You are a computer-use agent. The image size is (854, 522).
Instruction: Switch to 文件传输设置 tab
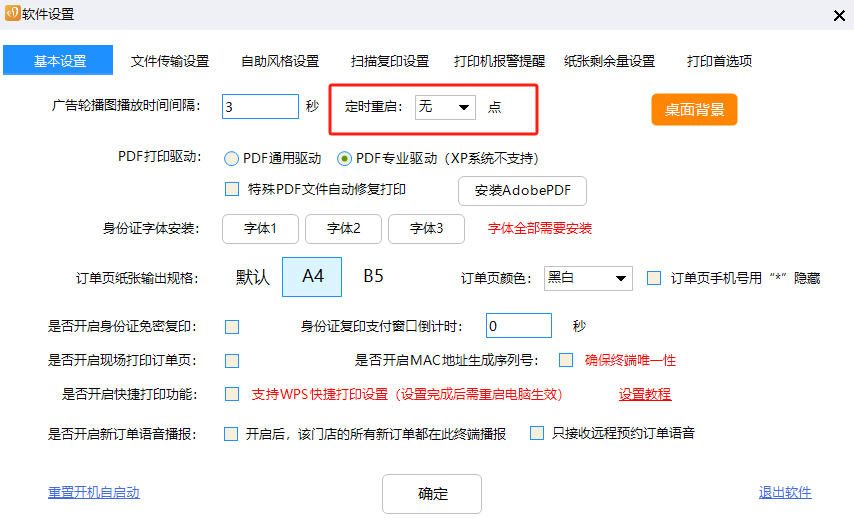pos(170,61)
